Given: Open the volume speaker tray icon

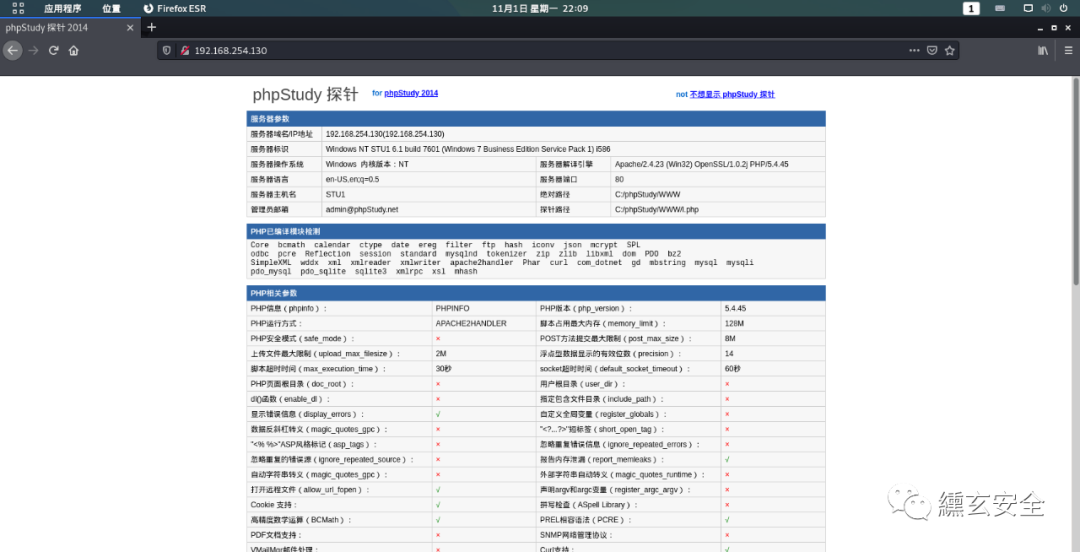Looking at the screenshot, I should (x=1046, y=8).
